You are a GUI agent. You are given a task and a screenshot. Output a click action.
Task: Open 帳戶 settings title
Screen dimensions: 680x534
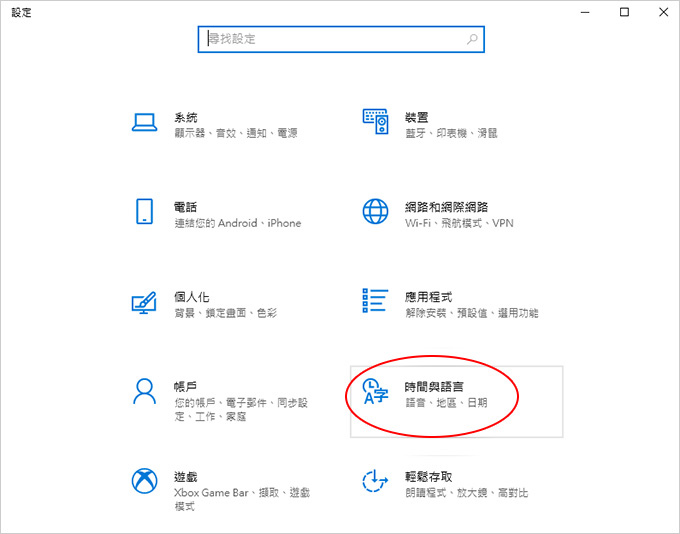(186, 386)
